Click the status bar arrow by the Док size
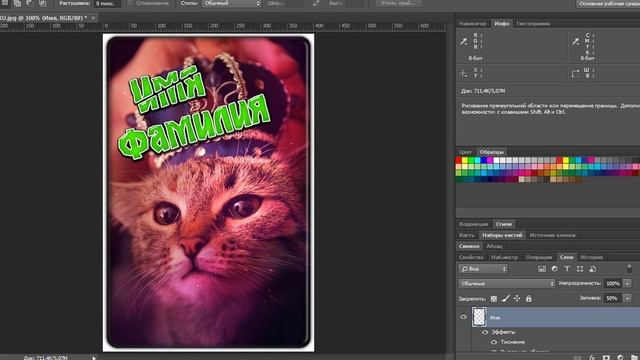This screenshot has width=640, height=360. tap(94, 358)
